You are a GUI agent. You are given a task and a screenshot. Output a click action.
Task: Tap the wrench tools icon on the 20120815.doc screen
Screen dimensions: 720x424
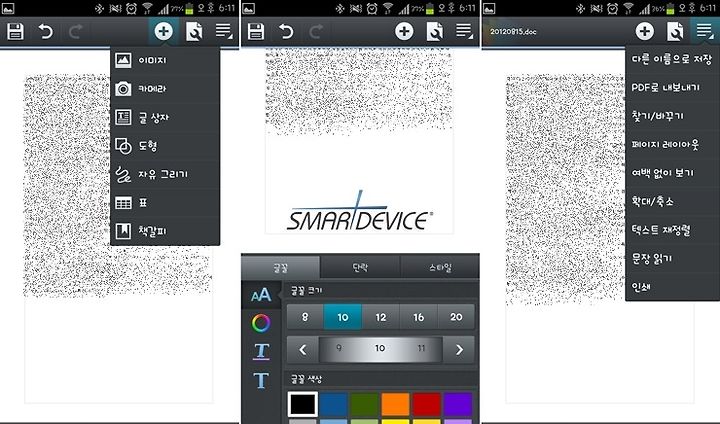pos(675,32)
